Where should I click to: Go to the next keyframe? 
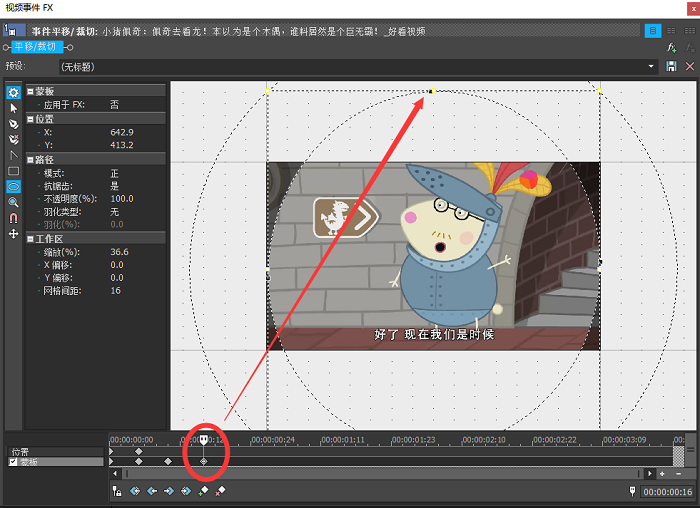[x=169, y=491]
